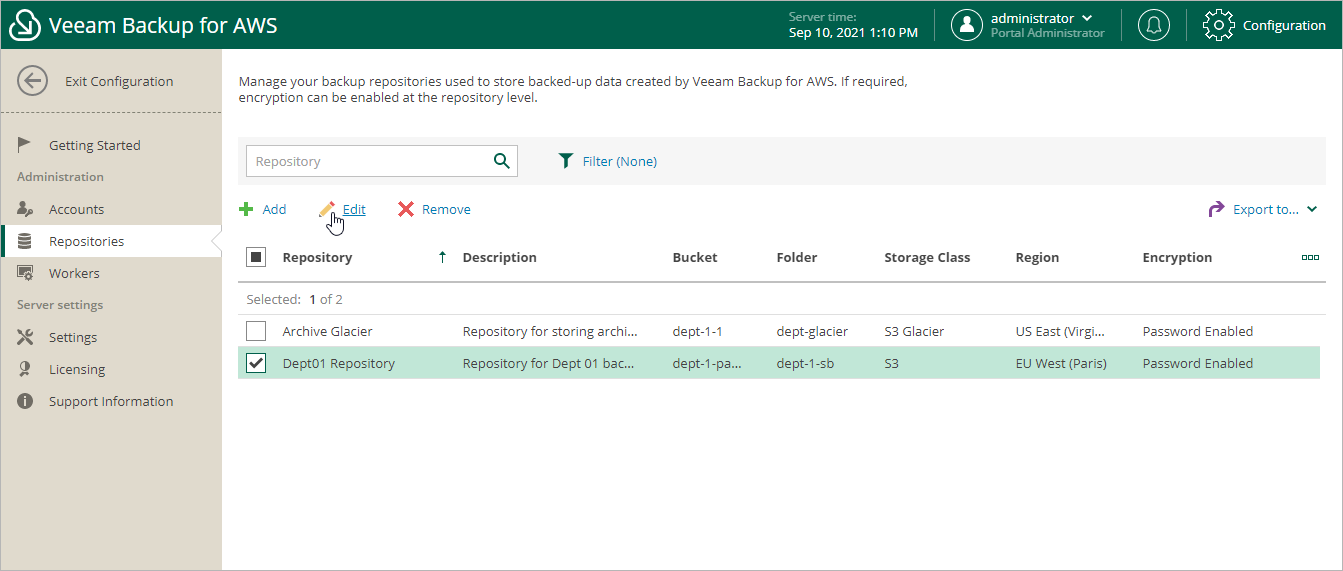The width and height of the screenshot is (1343, 571).
Task: Open Support Information page
Action: 110,401
